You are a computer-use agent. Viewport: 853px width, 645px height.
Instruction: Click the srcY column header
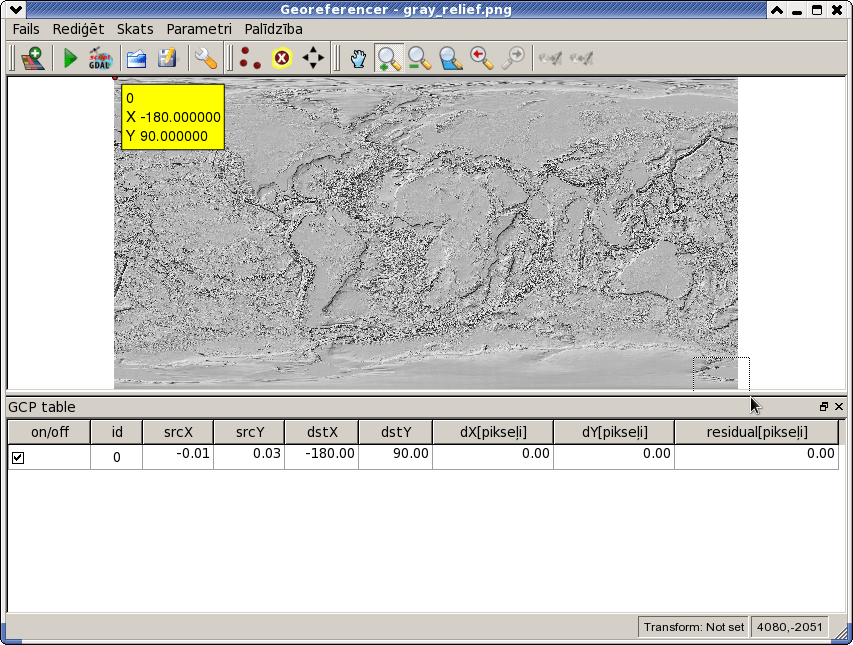(x=249, y=432)
